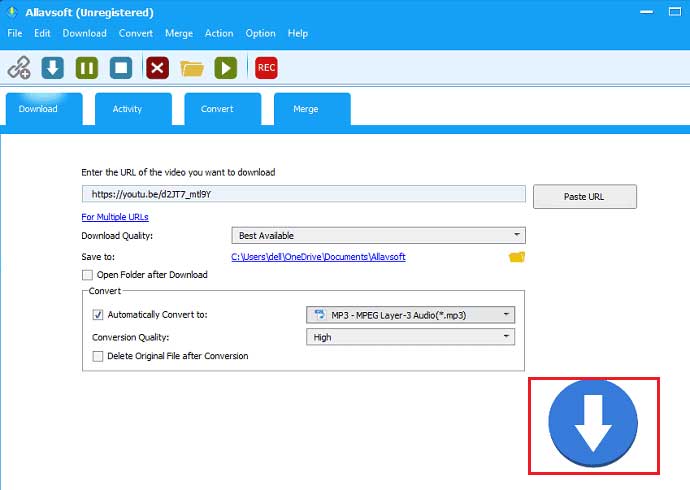Open the Option menu
The width and height of the screenshot is (690, 490).
click(x=260, y=33)
